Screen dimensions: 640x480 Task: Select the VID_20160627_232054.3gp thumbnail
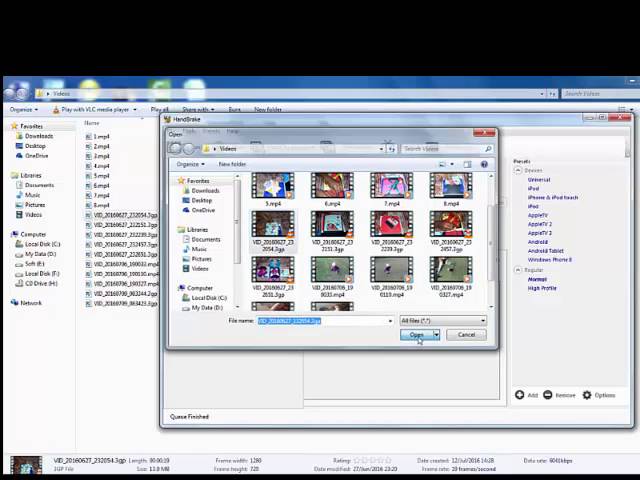(273, 232)
